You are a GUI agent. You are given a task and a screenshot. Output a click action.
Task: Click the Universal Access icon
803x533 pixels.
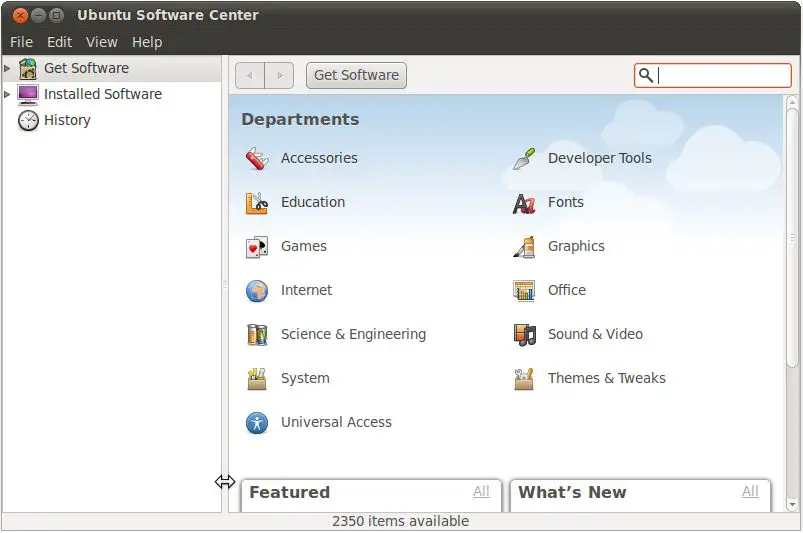(x=257, y=423)
